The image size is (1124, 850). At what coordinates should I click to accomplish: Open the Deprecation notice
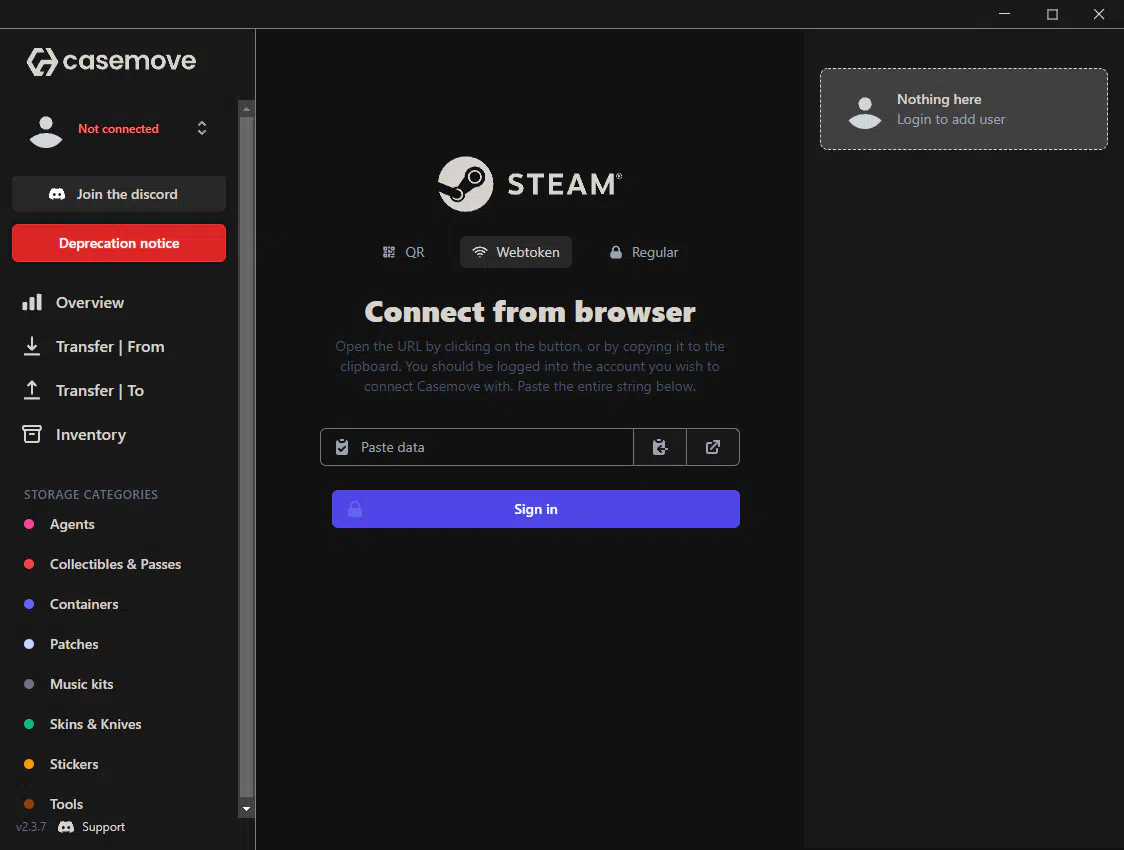coord(119,243)
